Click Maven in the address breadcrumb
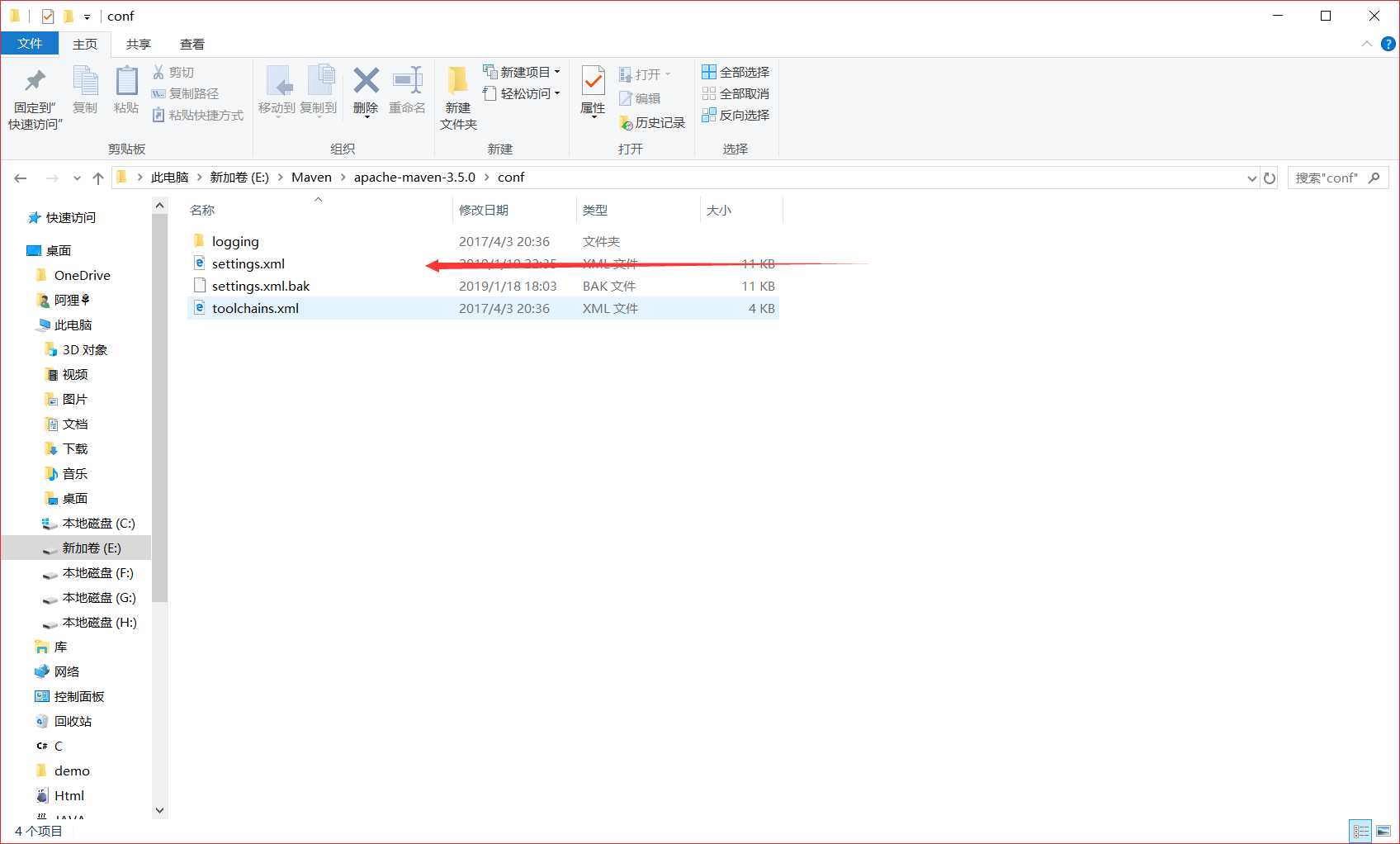The image size is (1400, 844). [x=311, y=178]
